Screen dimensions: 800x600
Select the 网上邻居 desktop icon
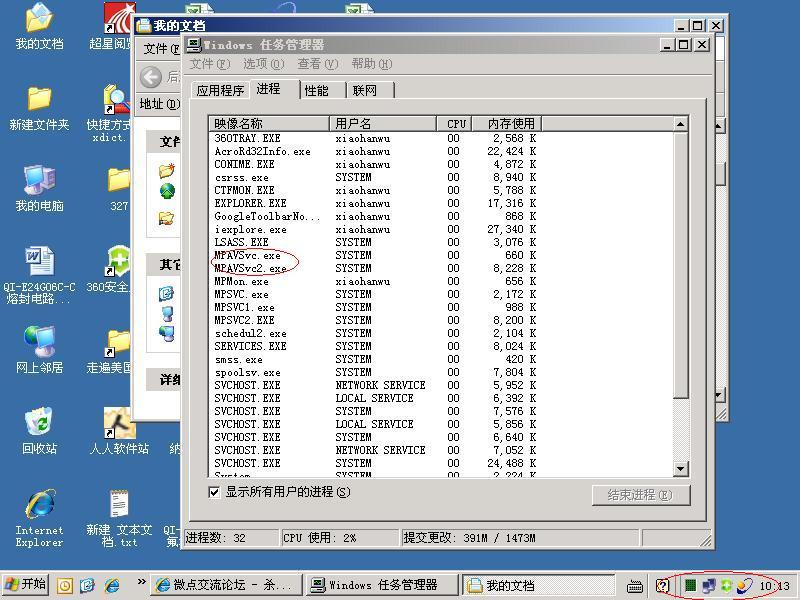[39, 350]
